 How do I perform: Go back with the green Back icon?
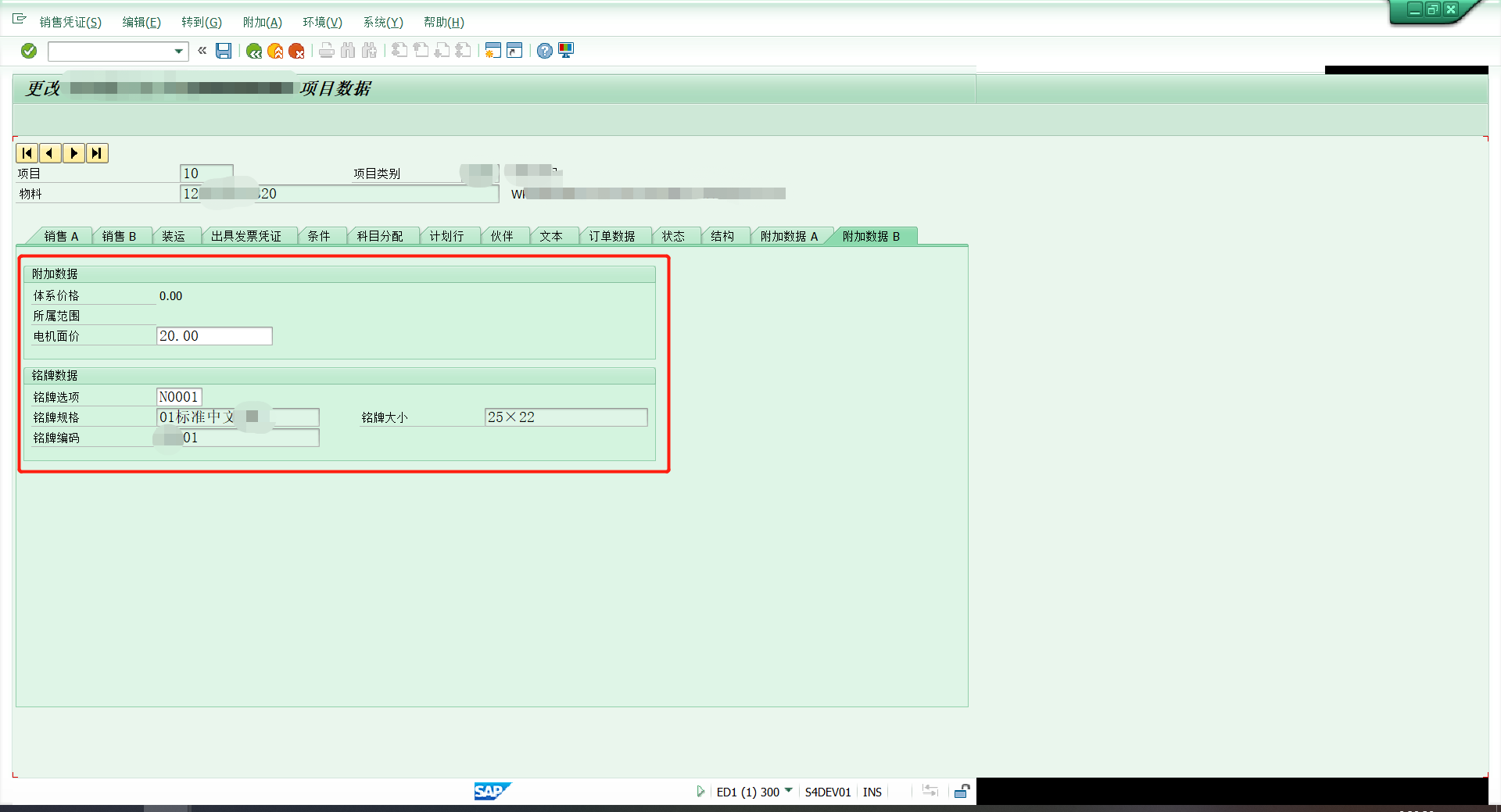click(x=253, y=51)
